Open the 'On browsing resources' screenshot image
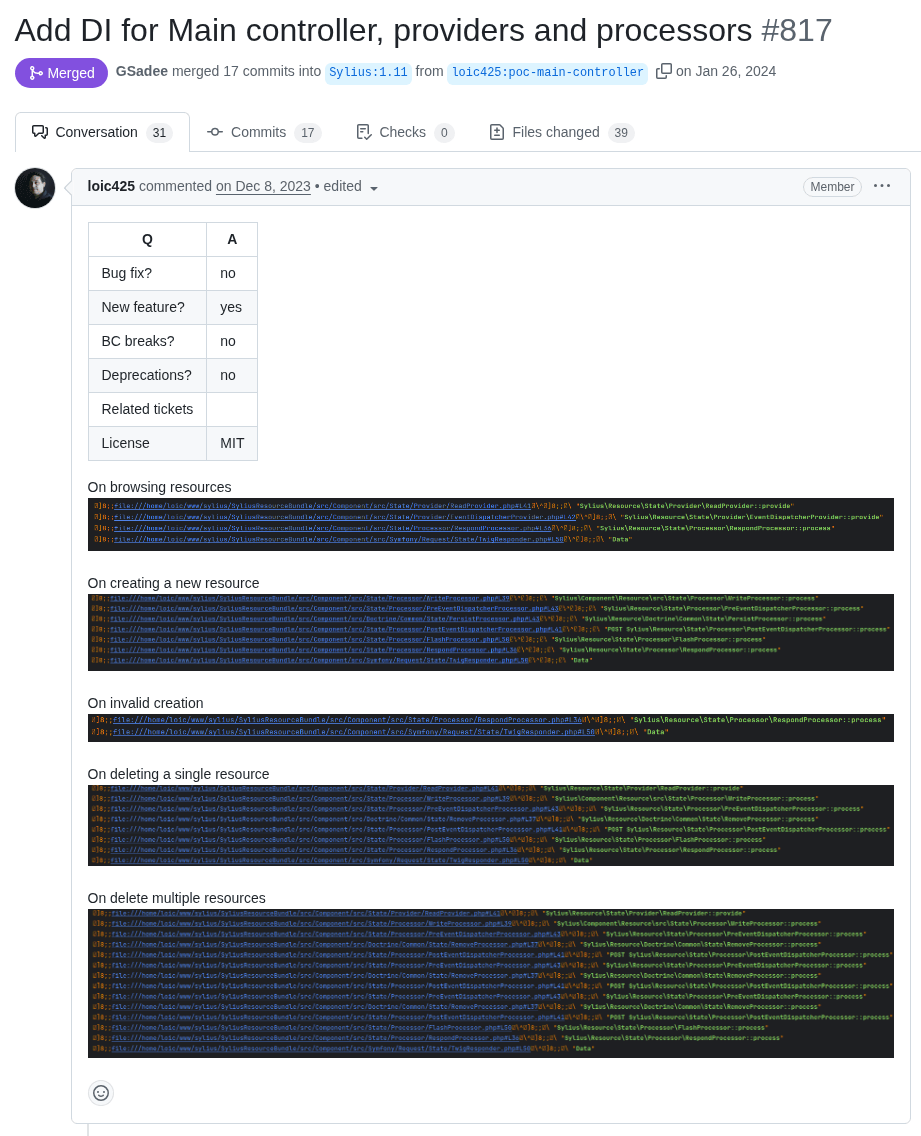The image size is (921, 1136). [x=491, y=525]
